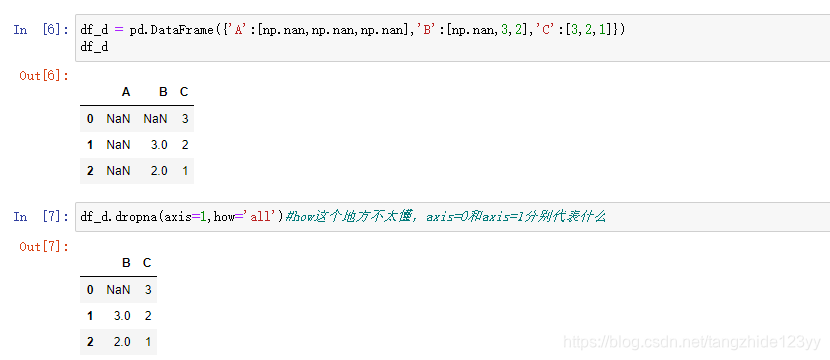Select row index 2 in Out[7] table
The image size is (830, 360).
click(90, 342)
